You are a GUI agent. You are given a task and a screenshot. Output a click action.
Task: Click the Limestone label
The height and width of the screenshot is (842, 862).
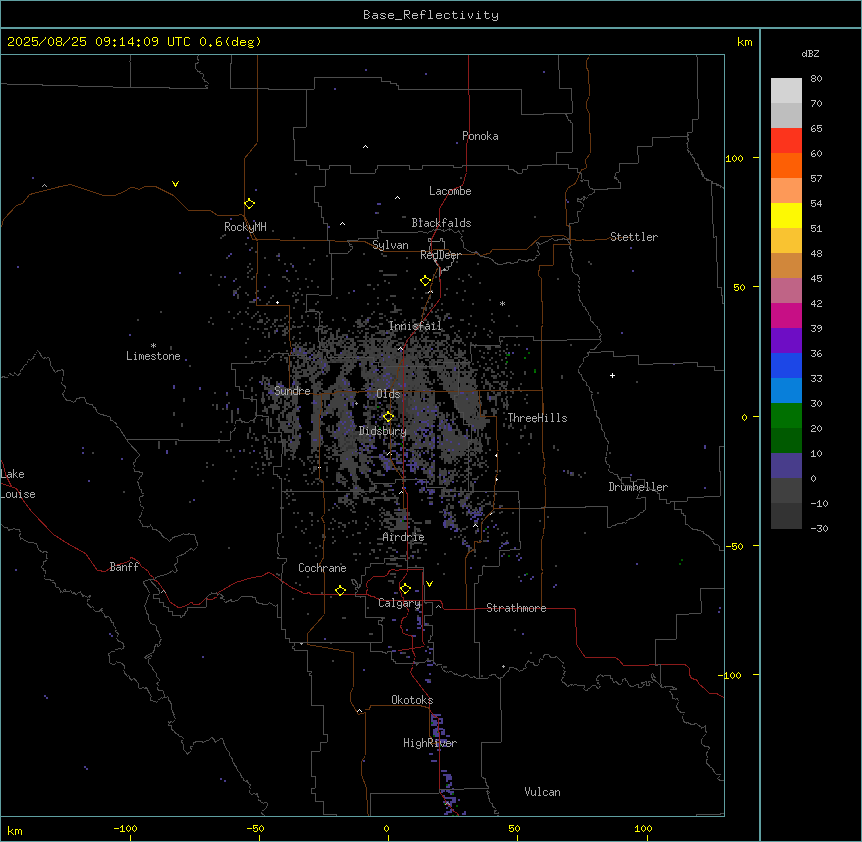153,356
